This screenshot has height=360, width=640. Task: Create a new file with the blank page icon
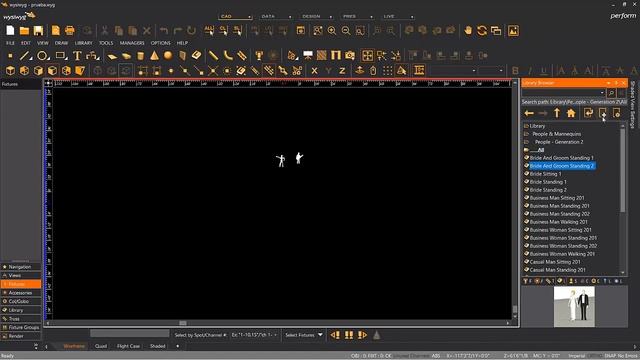[10, 31]
